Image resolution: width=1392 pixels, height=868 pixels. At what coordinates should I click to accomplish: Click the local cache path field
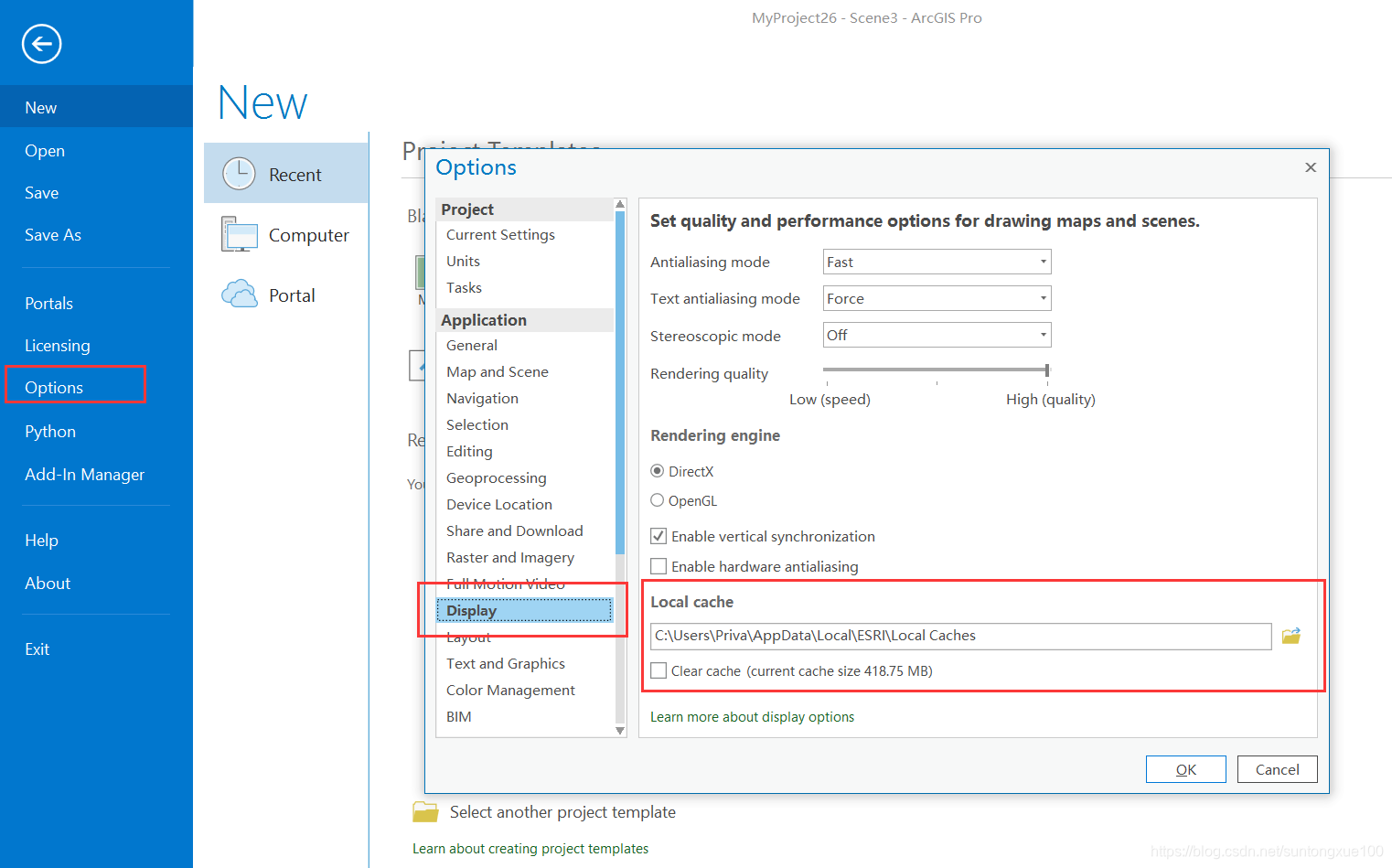[960, 636]
